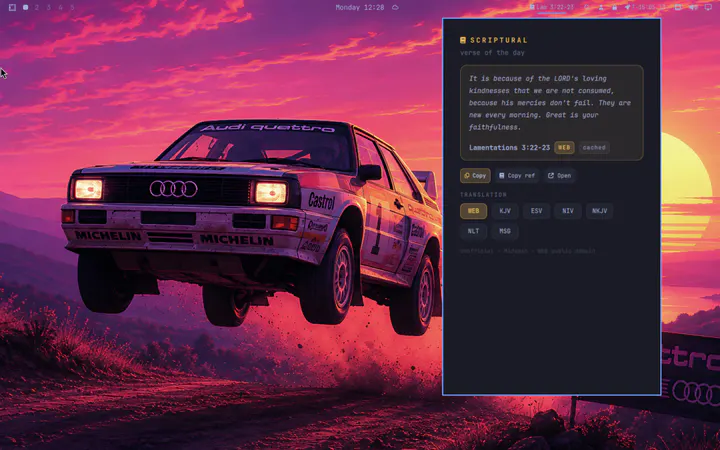This screenshot has width=720, height=450.
Task: Switch to workspace 5
Action: pyautogui.click(x=72, y=7)
